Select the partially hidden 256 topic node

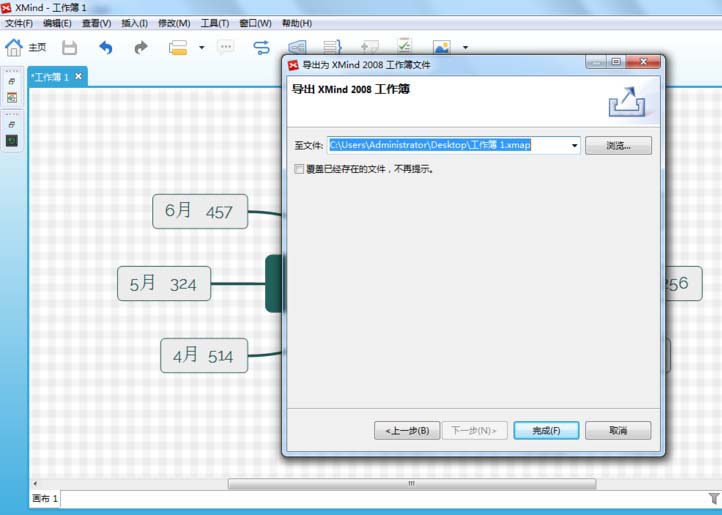684,283
